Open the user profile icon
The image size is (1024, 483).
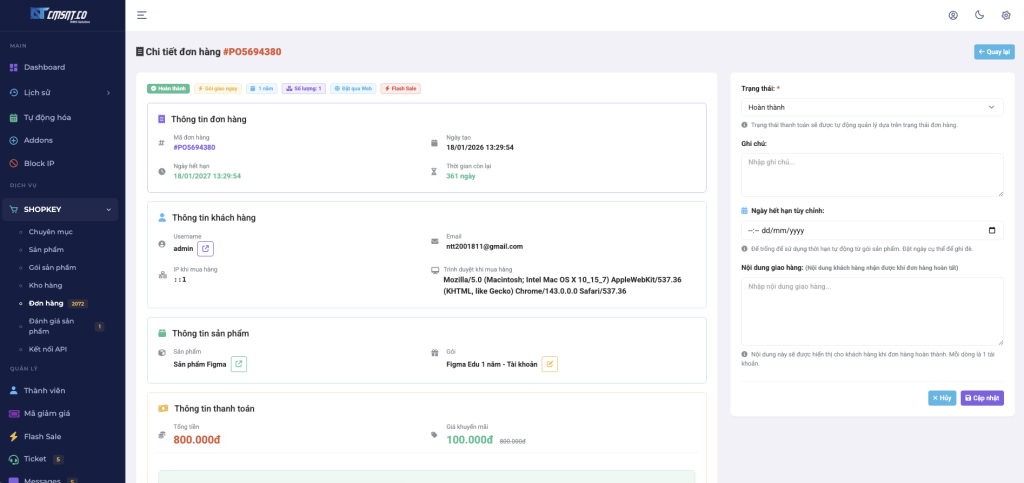point(953,15)
